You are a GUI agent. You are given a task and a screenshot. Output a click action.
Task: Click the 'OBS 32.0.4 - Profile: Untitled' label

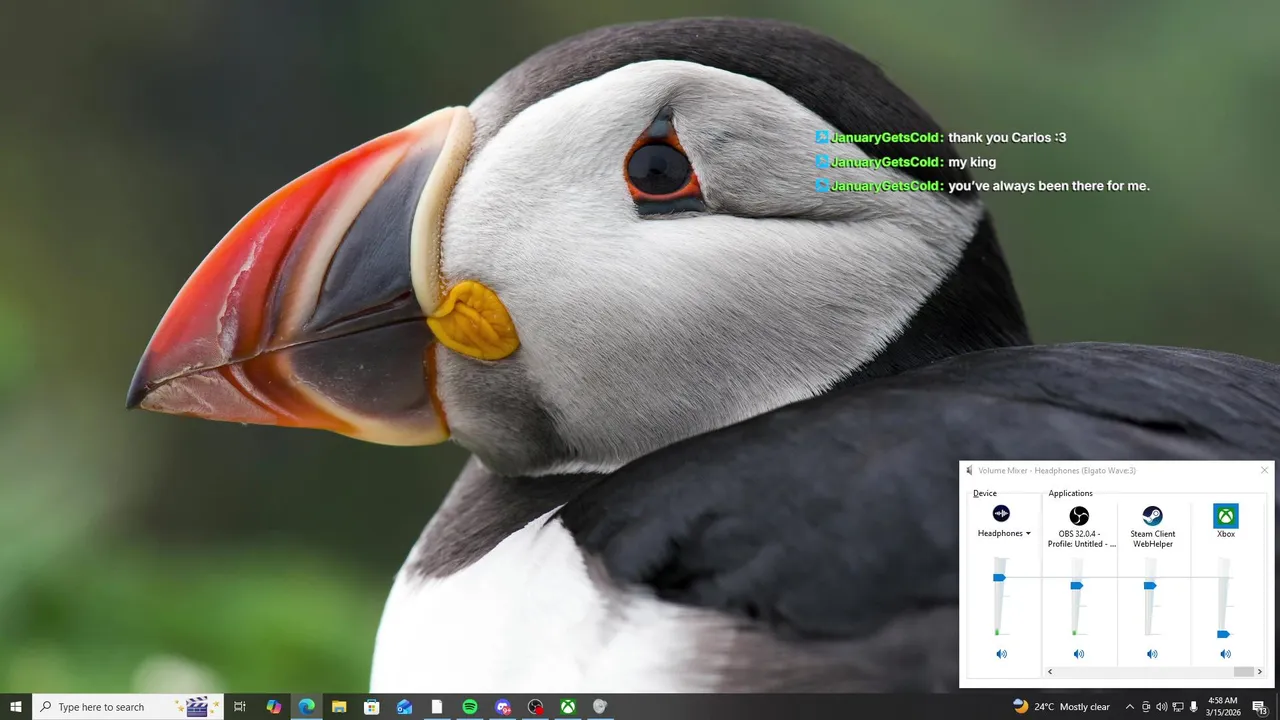coord(1080,539)
